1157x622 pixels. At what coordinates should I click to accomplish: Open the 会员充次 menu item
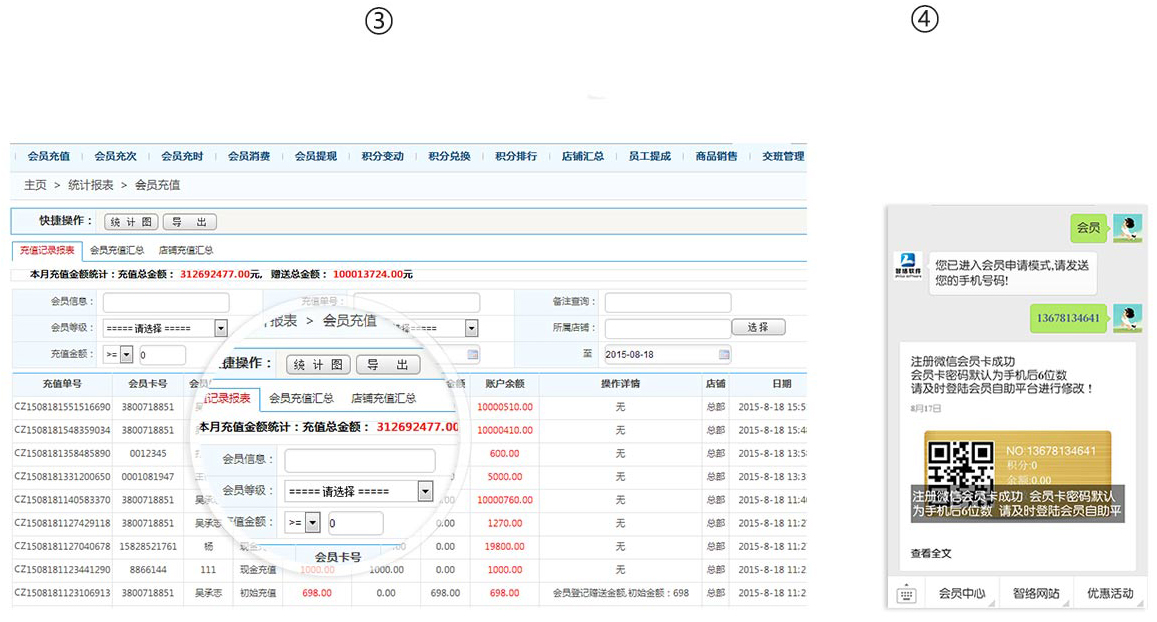115,156
